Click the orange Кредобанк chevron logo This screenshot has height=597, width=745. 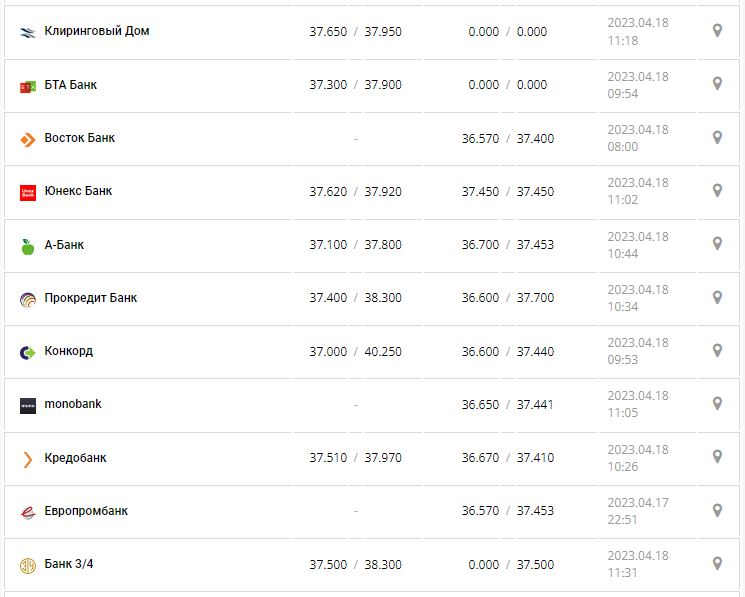(x=28, y=459)
